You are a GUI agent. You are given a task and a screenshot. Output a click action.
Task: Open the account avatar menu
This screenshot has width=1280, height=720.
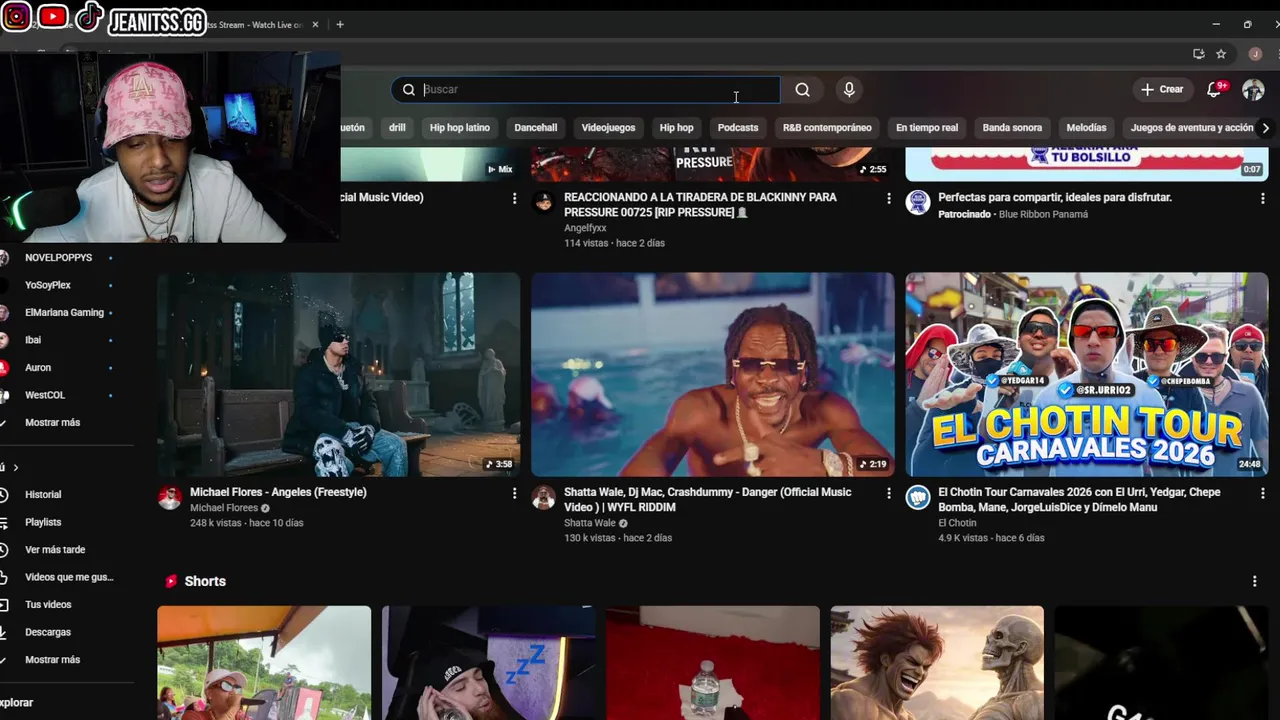click(1253, 90)
